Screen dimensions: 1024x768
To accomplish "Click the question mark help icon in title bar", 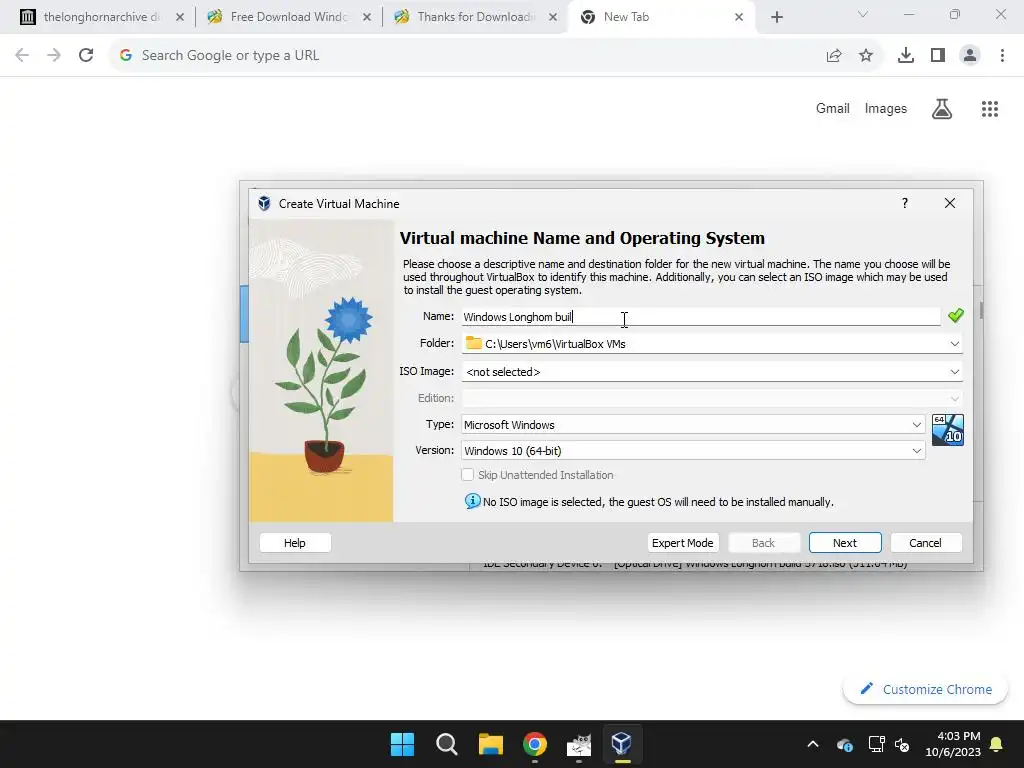I will (x=904, y=203).
